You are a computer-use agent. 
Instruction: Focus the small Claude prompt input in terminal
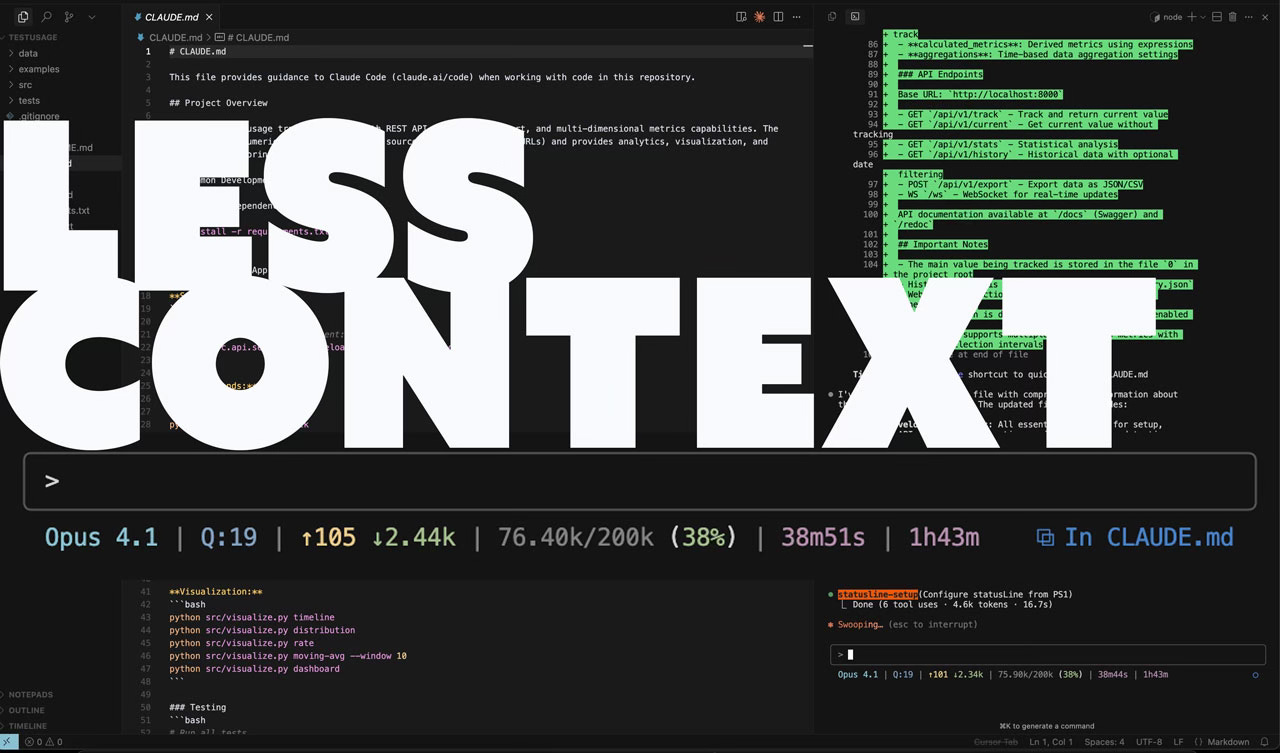point(1048,655)
